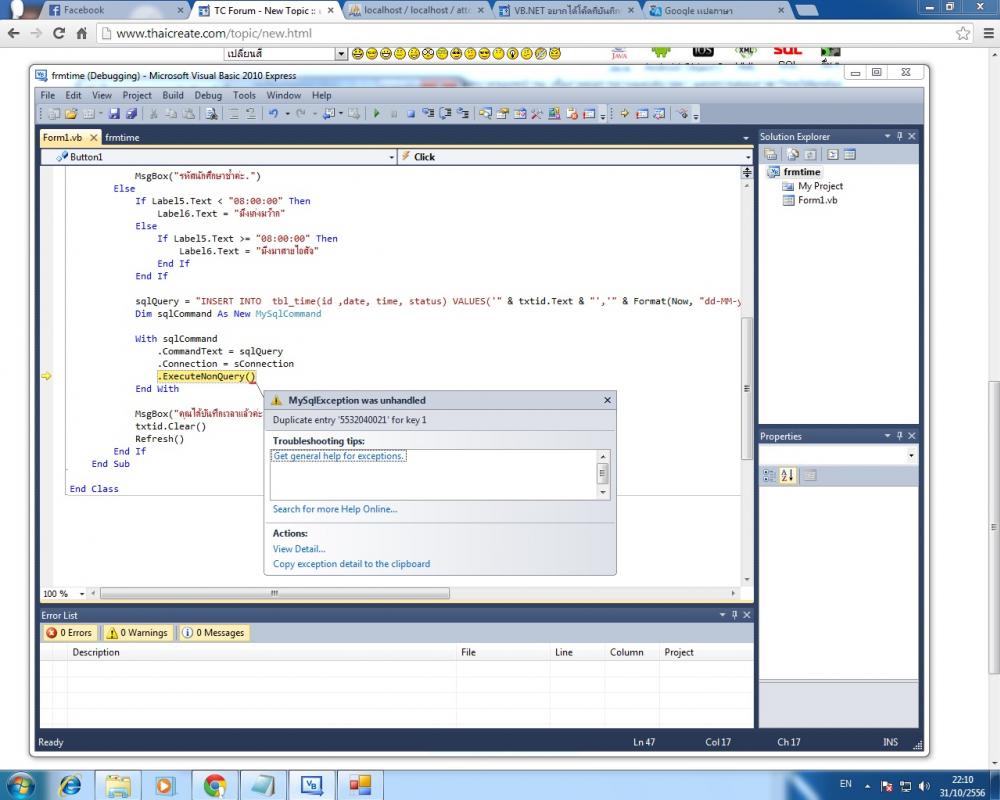Expand the Button1 object dropdown
The width and height of the screenshot is (1000, 800).
click(391, 157)
